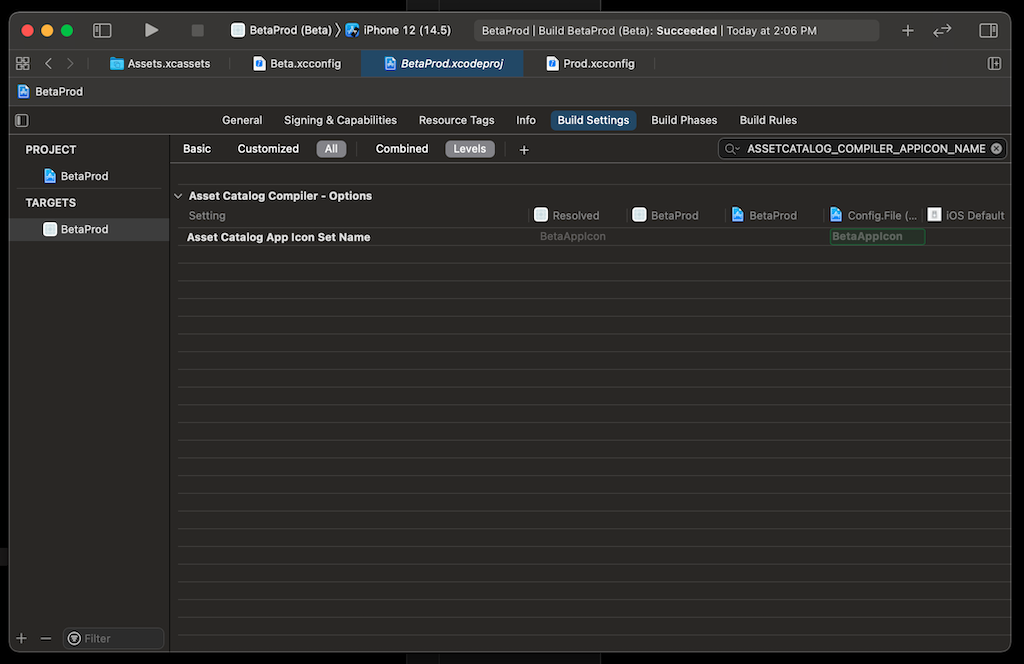Click target BetaProd column header
Screen dimensions: 1024x664
(665, 215)
